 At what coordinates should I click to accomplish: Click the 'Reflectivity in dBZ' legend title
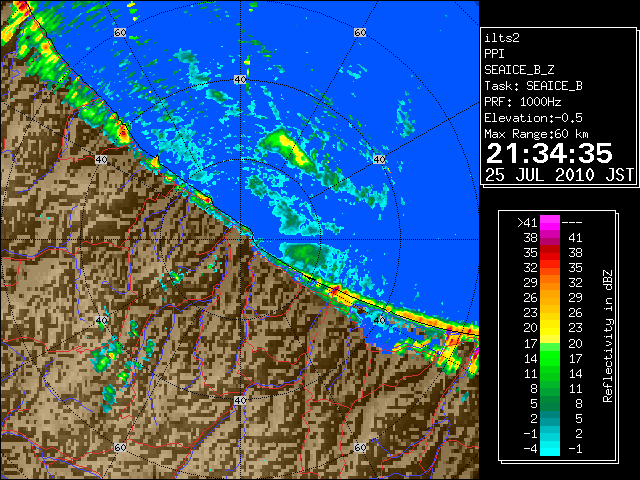coord(608,336)
